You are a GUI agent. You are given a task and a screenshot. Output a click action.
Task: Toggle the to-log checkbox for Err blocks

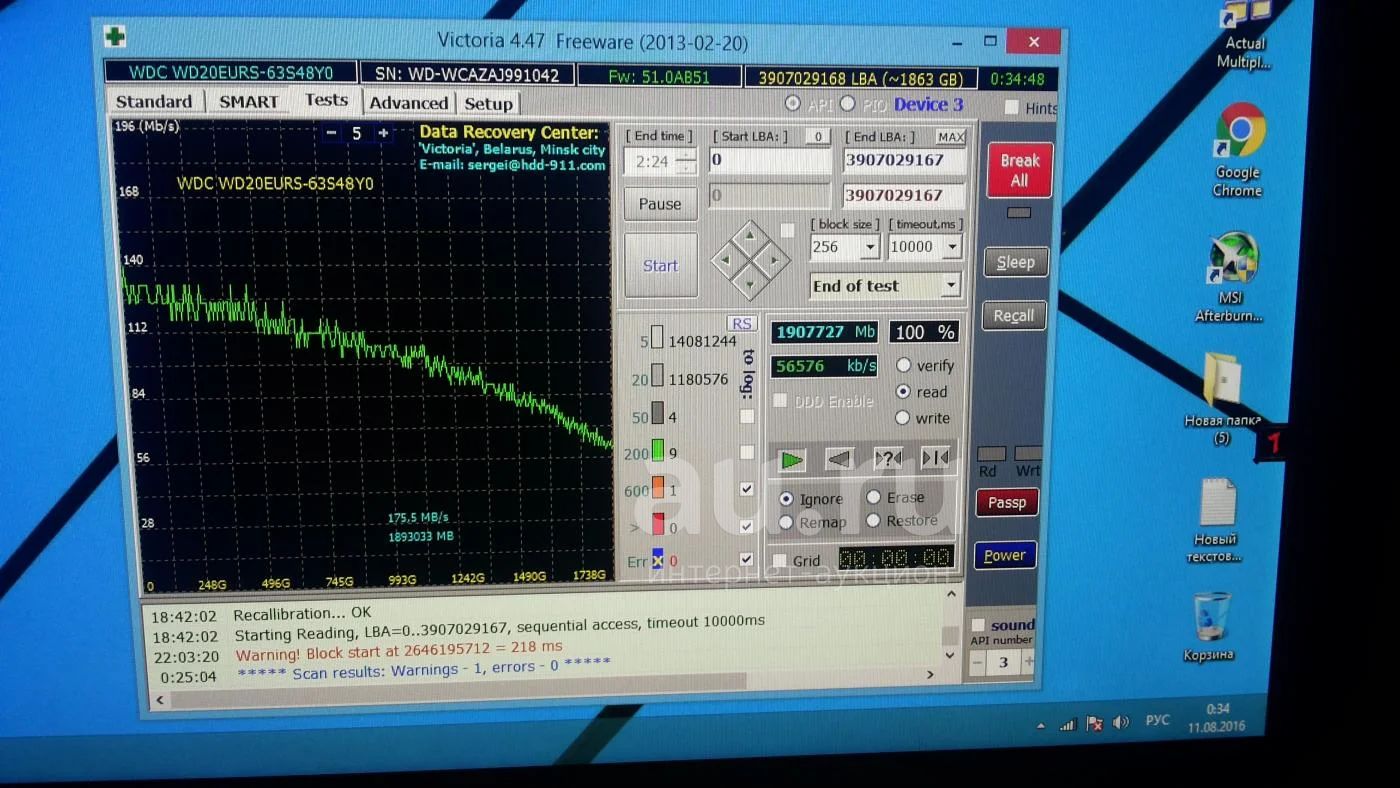pyautogui.click(x=746, y=559)
